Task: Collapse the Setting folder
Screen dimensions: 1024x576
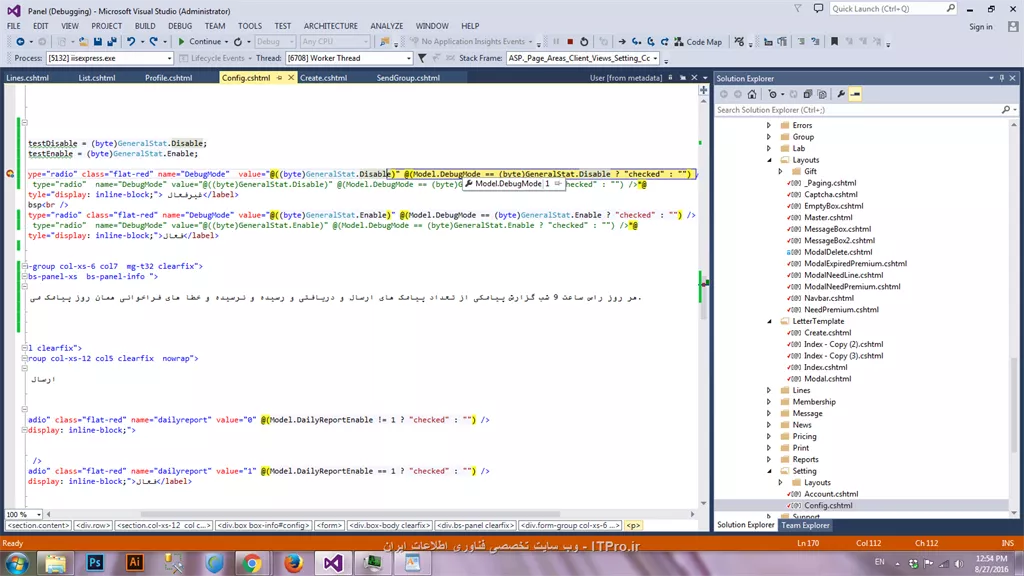Action: click(x=769, y=471)
